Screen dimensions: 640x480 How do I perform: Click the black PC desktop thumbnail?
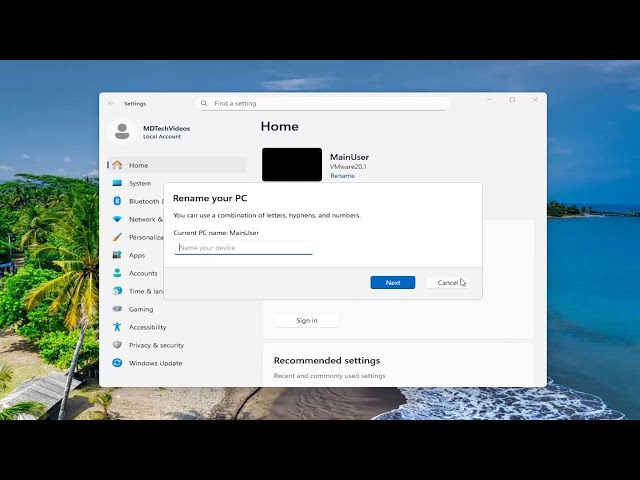point(292,164)
